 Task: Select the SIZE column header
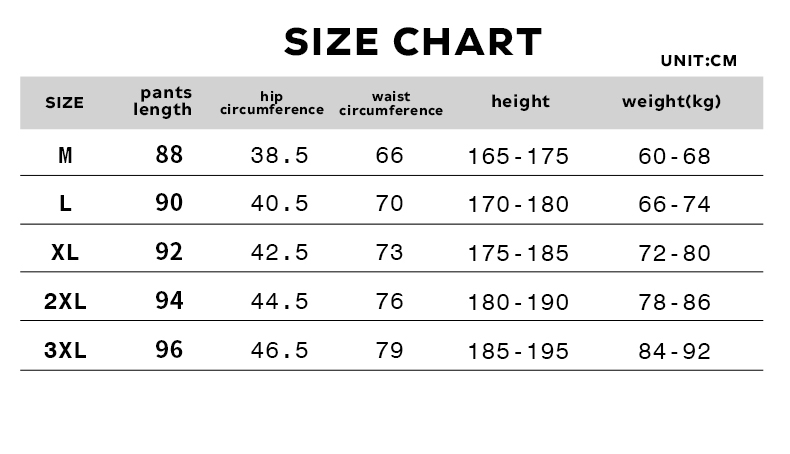pos(64,103)
